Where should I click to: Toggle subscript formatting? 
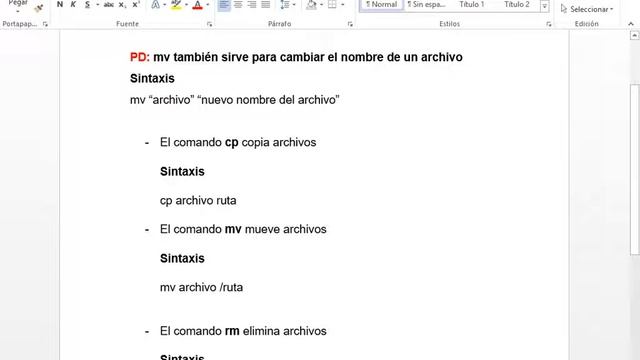[122, 5]
